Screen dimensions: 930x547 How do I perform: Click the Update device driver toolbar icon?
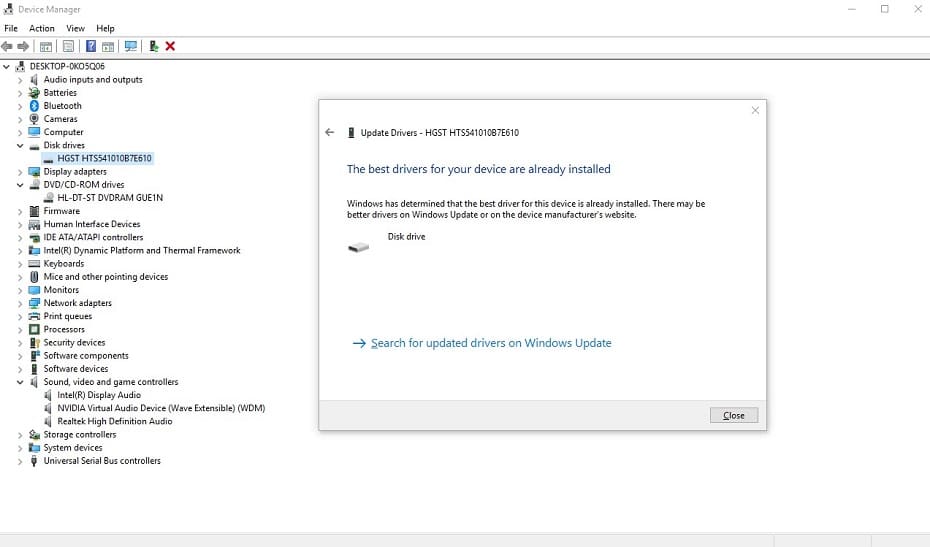coord(154,46)
